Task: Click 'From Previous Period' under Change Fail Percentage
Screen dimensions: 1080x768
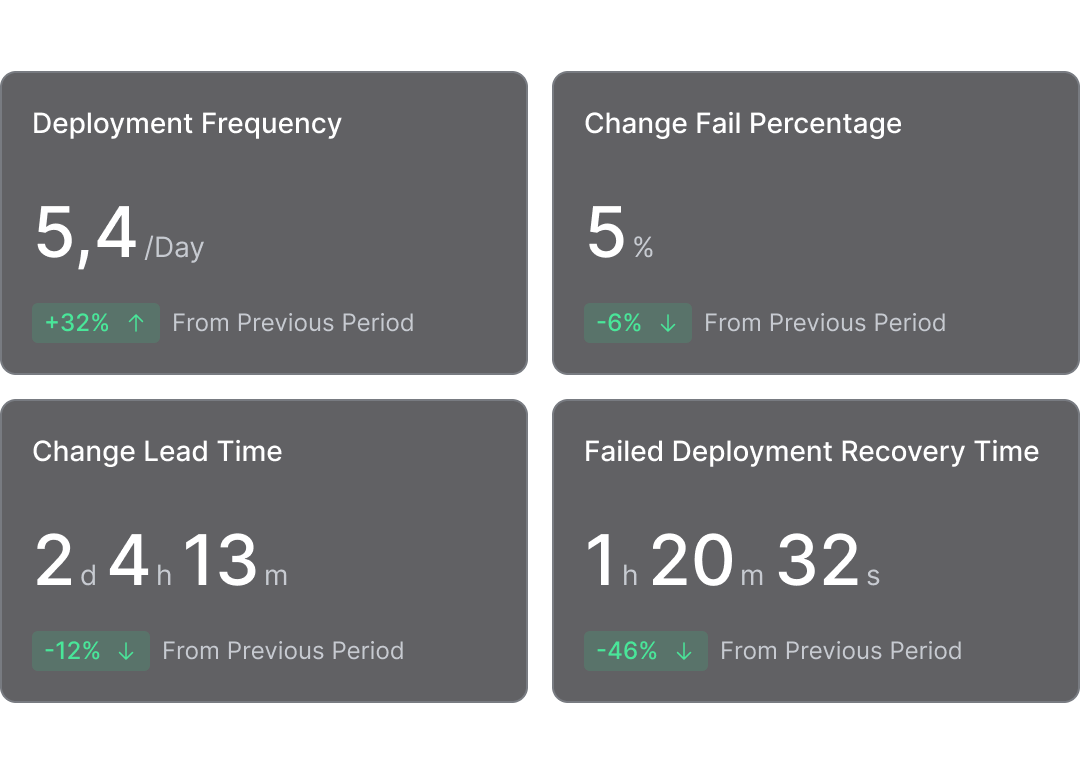Action: click(x=825, y=323)
